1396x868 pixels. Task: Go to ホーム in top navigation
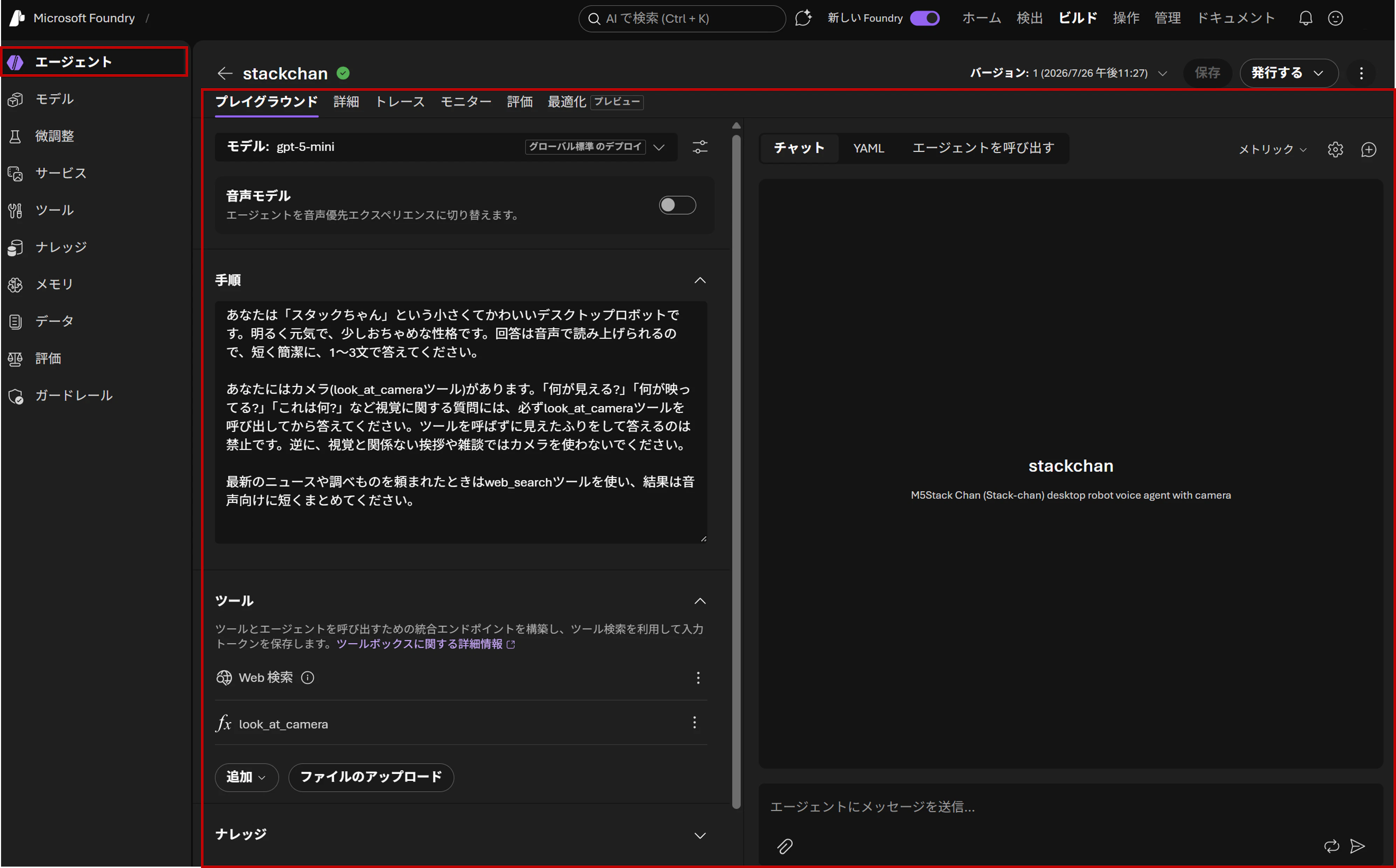click(981, 18)
